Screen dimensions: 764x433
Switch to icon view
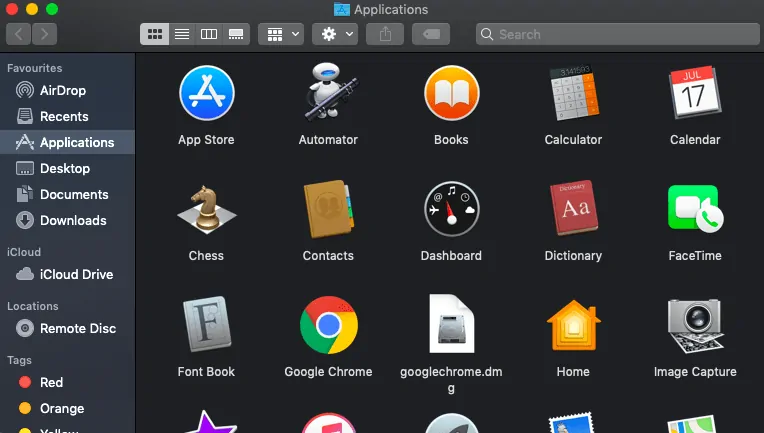155,34
